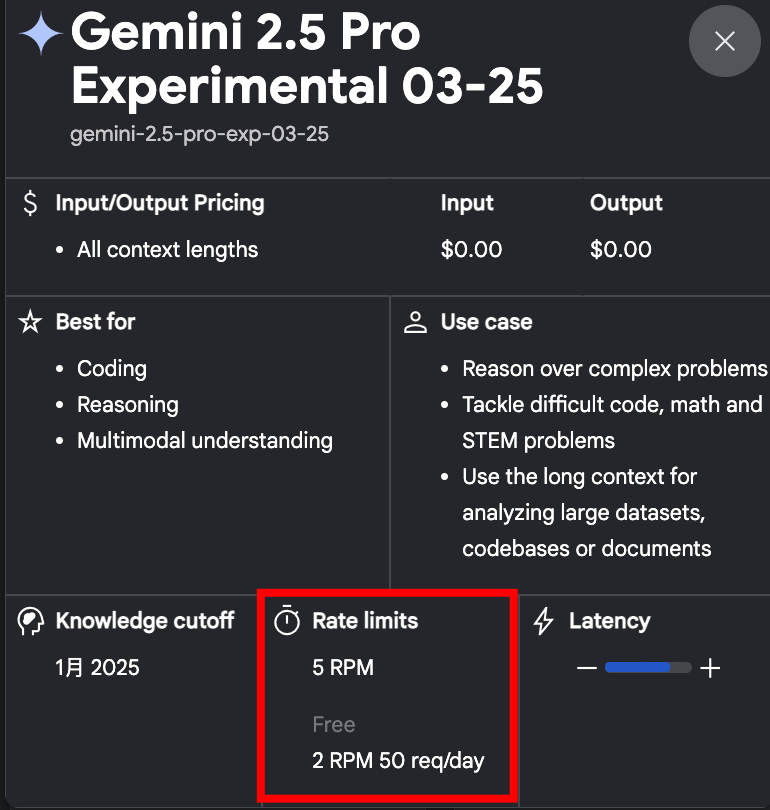This screenshot has height=810, width=770.
Task: Click the Output price $0.00 value
Action: (621, 250)
